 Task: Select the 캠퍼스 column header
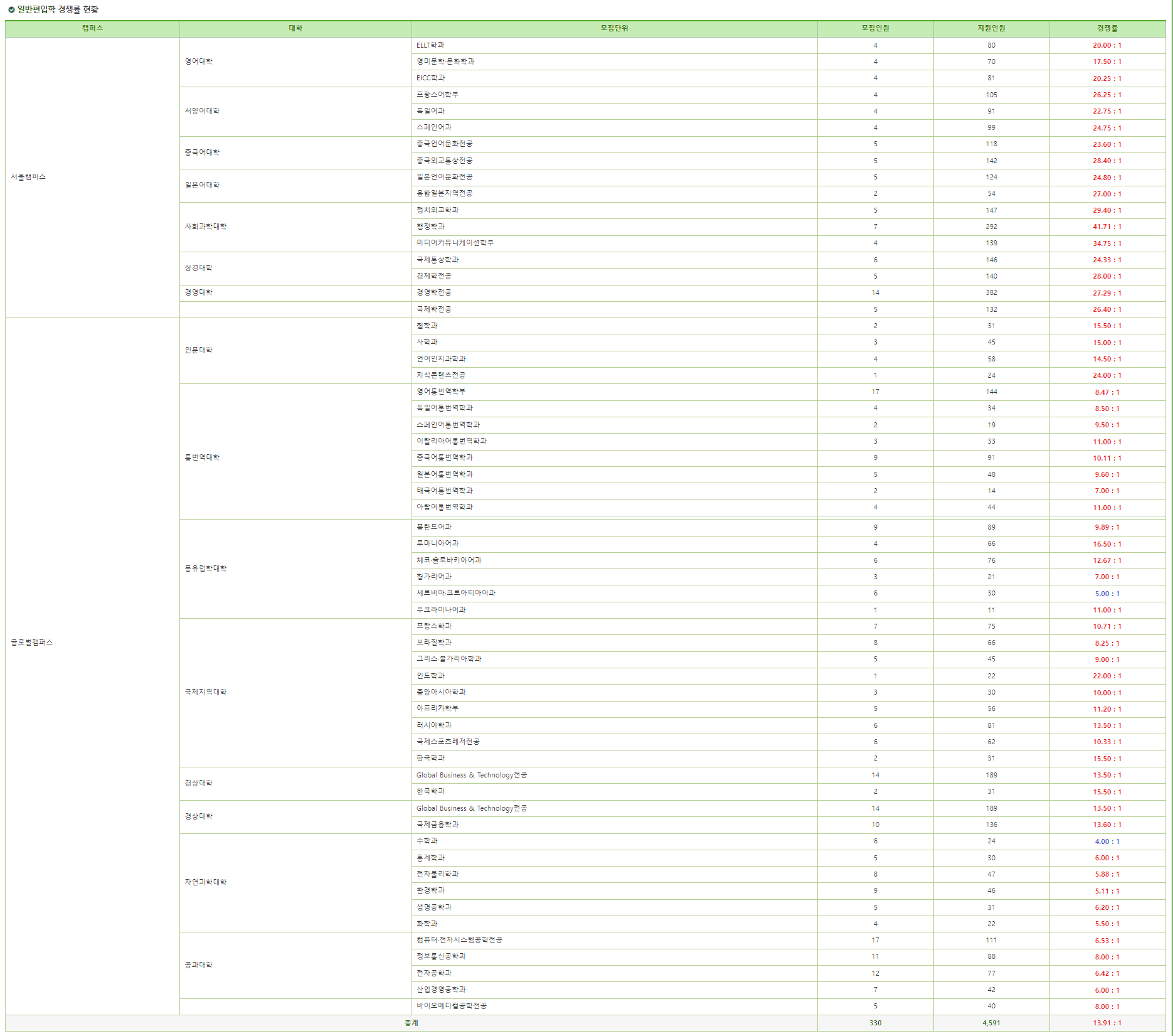coord(92,28)
